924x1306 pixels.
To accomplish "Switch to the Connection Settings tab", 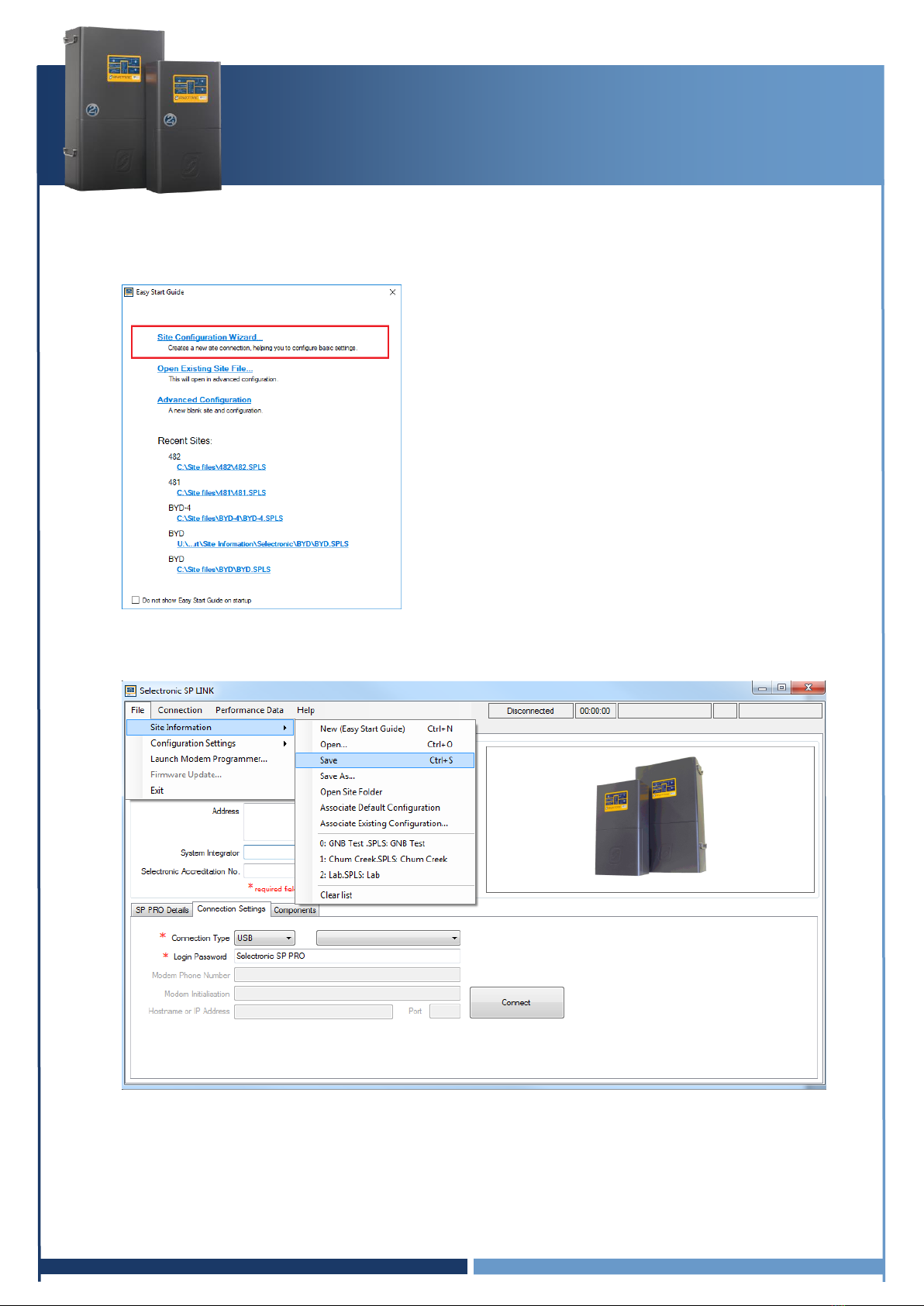I will coord(231,909).
